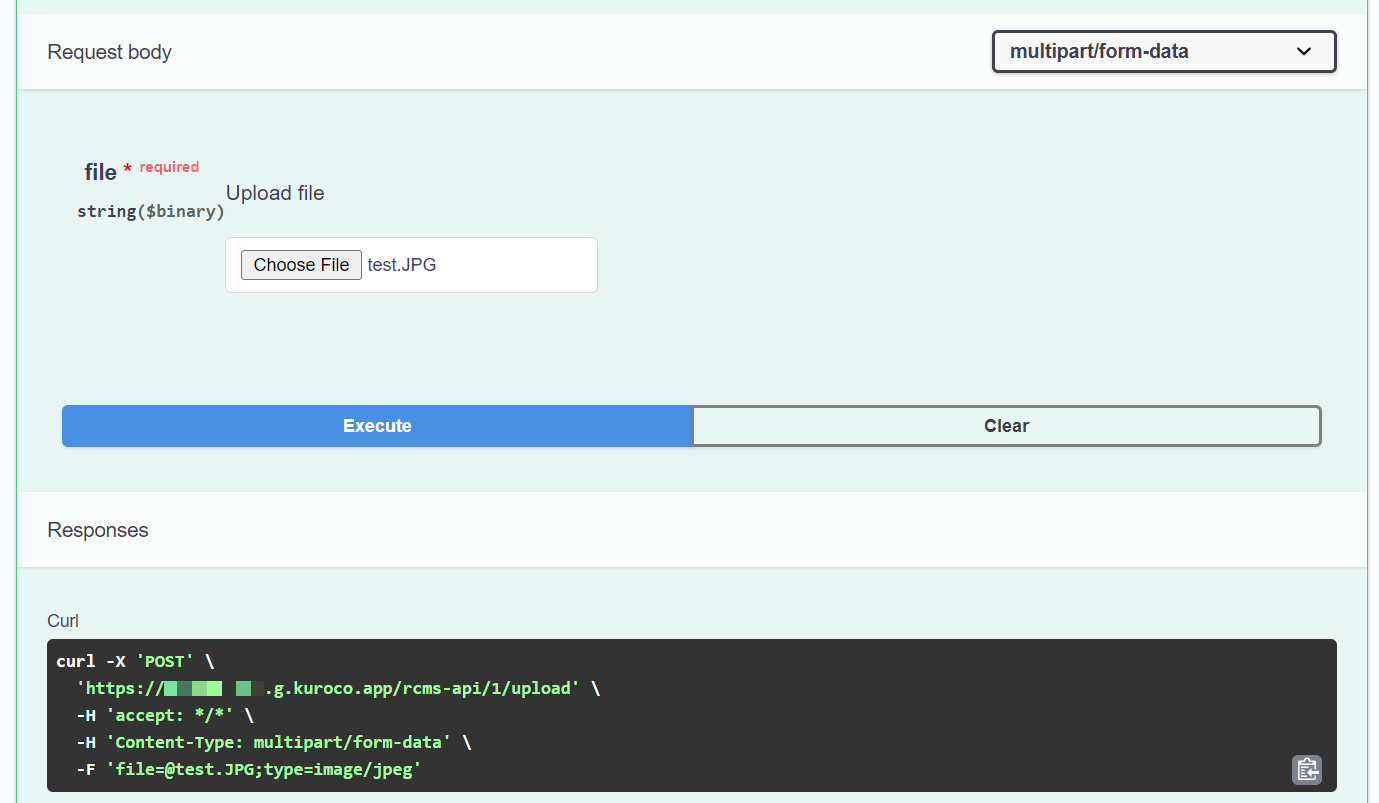This screenshot has width=1379, height=803.
Task: Click the Upload file description text
Action: click(x=274, y=192)
